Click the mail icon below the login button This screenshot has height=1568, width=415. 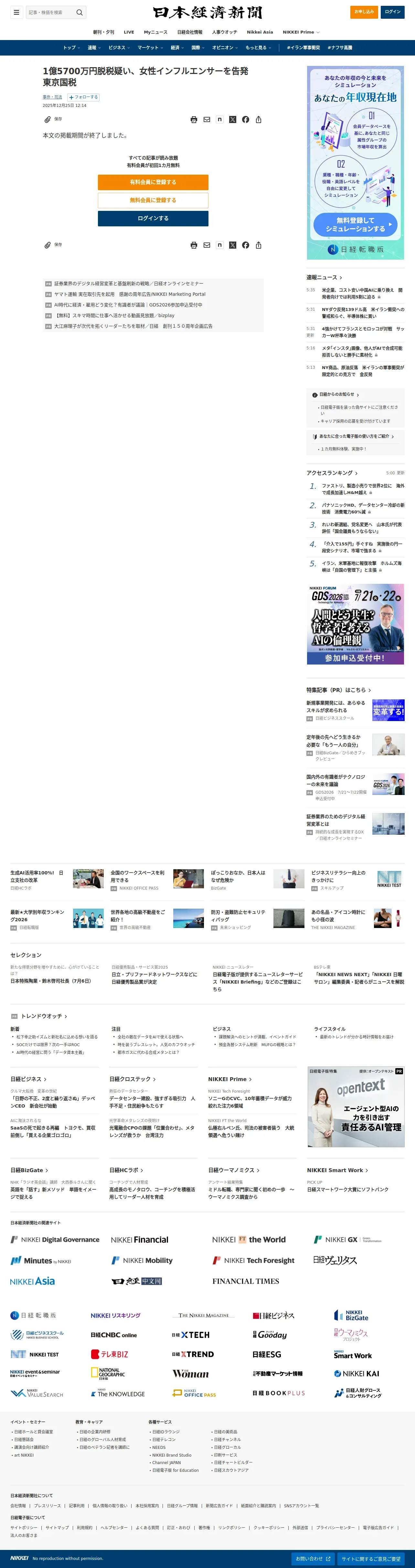[207, 245]
